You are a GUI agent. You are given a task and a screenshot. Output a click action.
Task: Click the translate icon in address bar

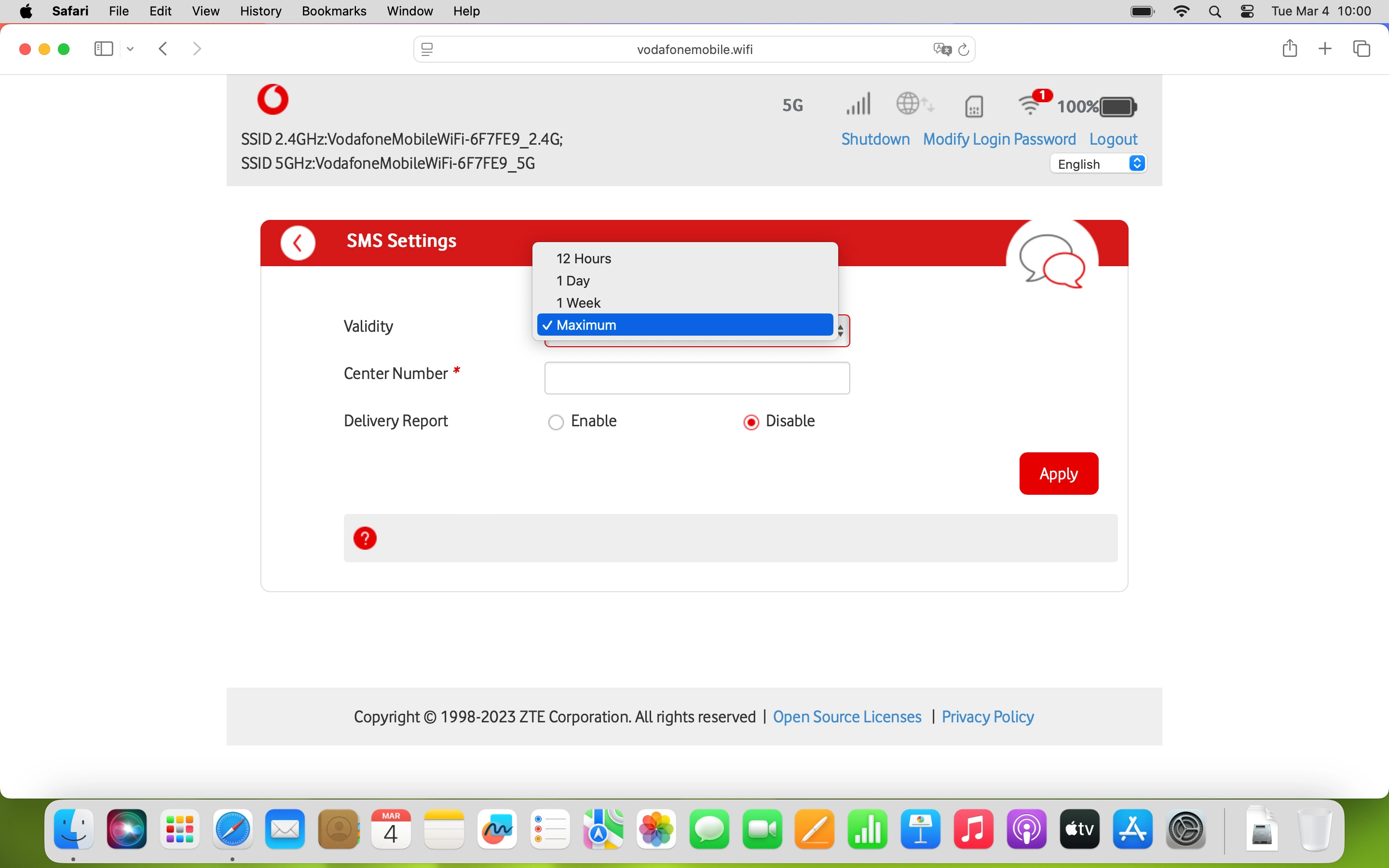(x=942, y=49)
